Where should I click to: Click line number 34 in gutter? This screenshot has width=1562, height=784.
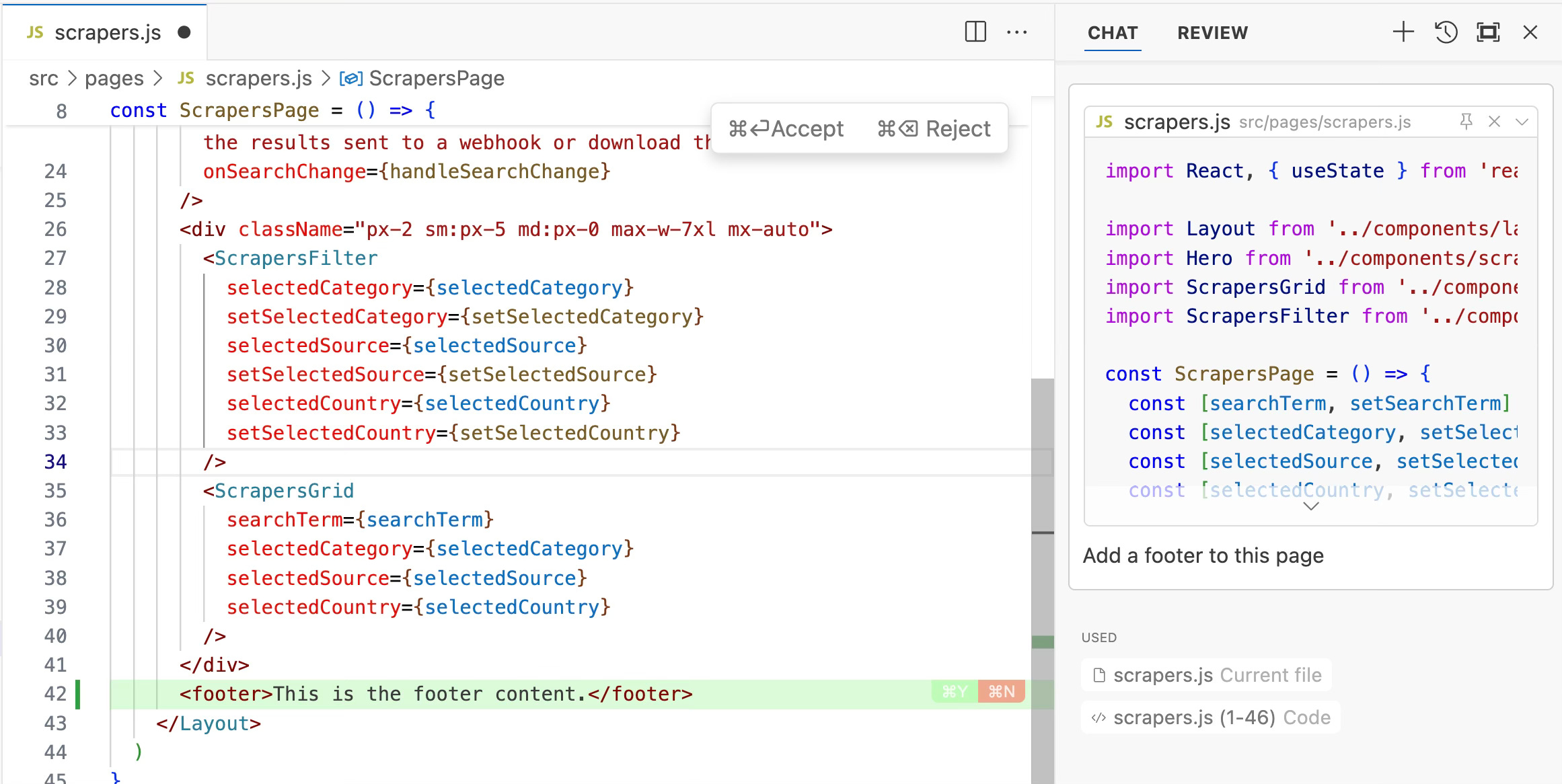(55, 462)
